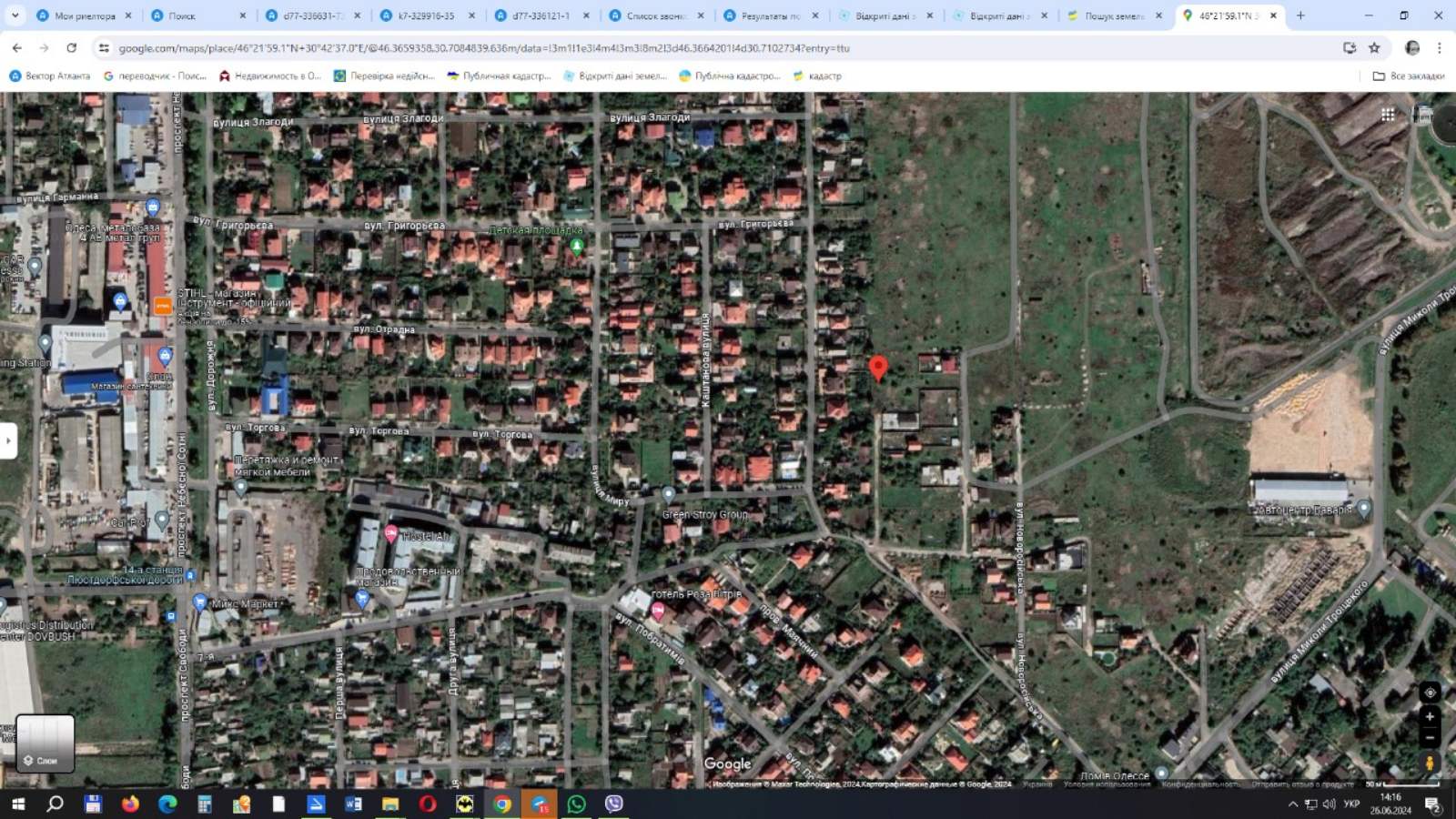Open the tab search dropdown
The image size is (1456, 819).
pyautogui.click(x=15, y=15)
